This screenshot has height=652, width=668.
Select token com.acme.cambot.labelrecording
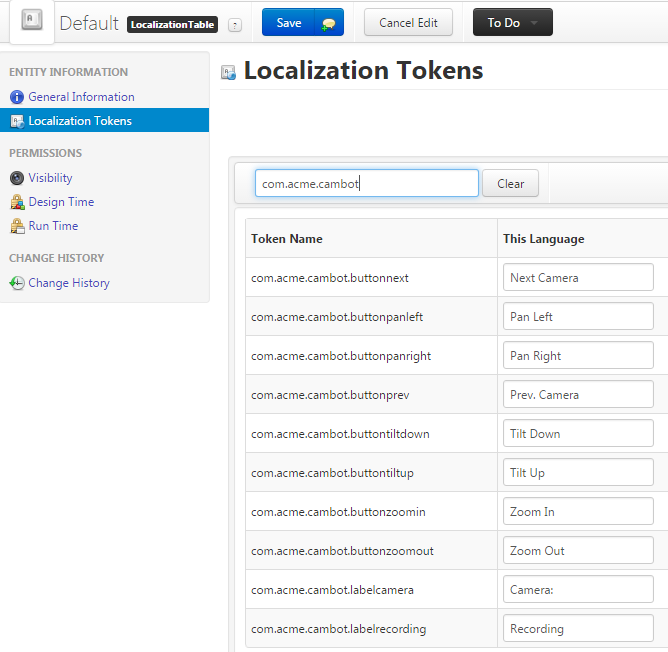(x=339, y=629)
